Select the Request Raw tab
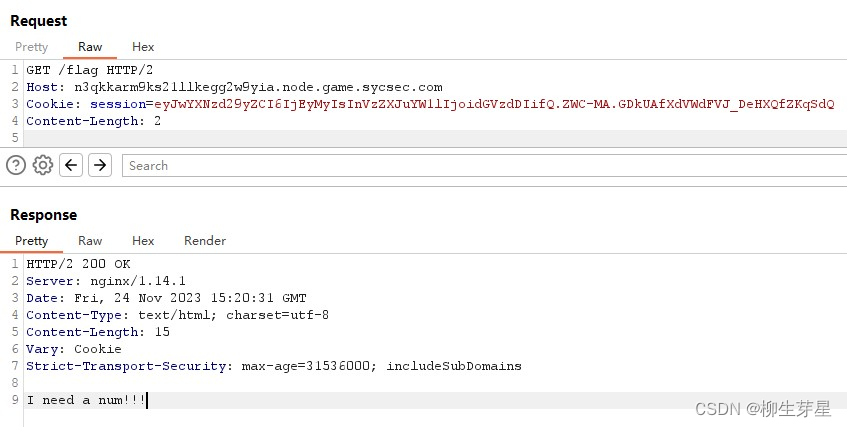 coord(90,47)
